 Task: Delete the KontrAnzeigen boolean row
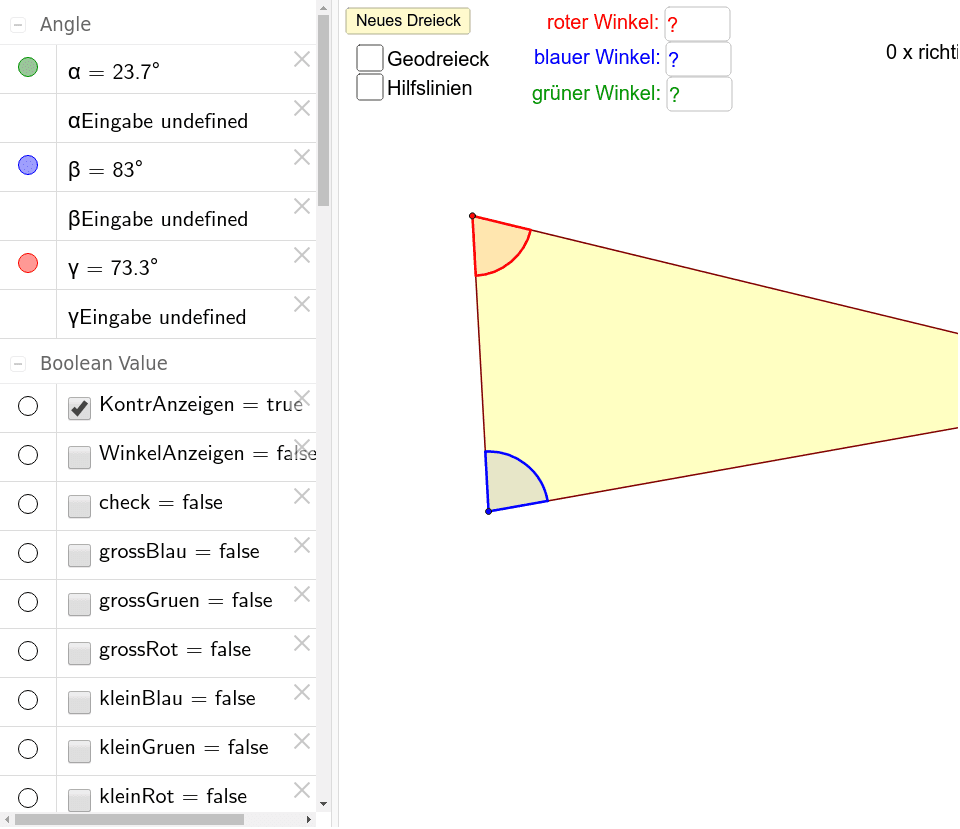click(302, 398)
